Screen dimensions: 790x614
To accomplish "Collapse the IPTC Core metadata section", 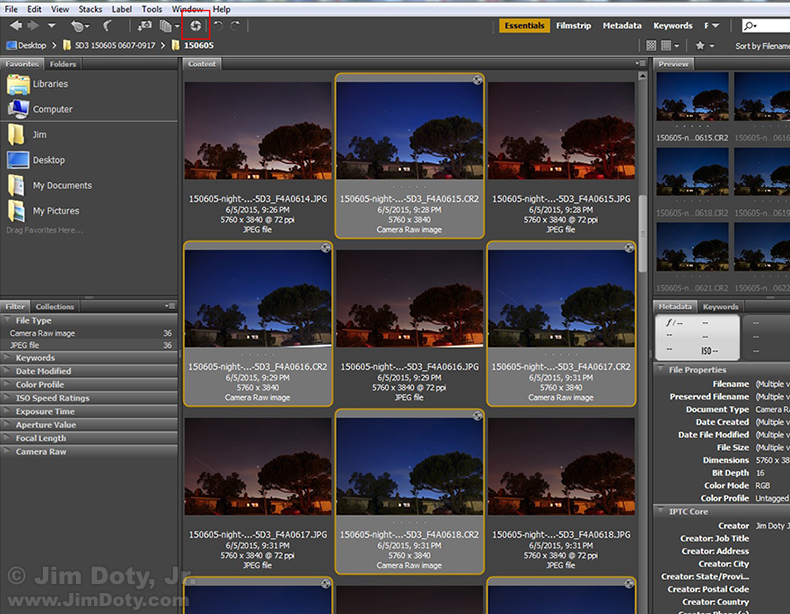I will 661,511.
